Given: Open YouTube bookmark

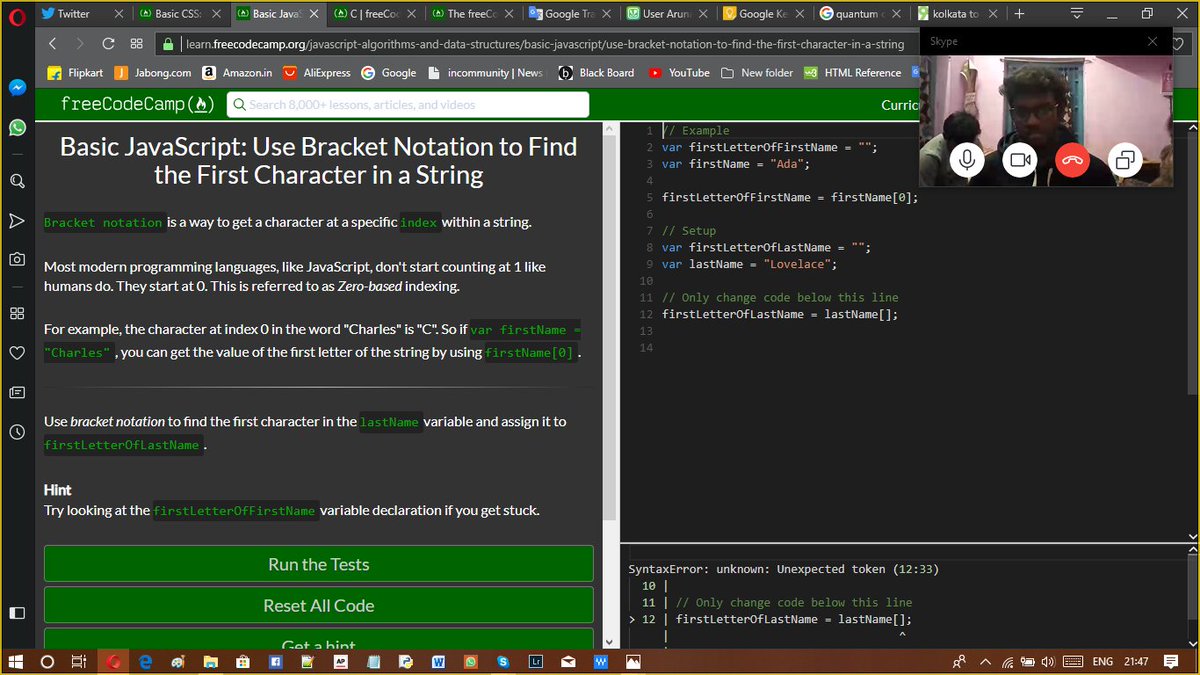Looking at the screenshot, I should 678,73.
